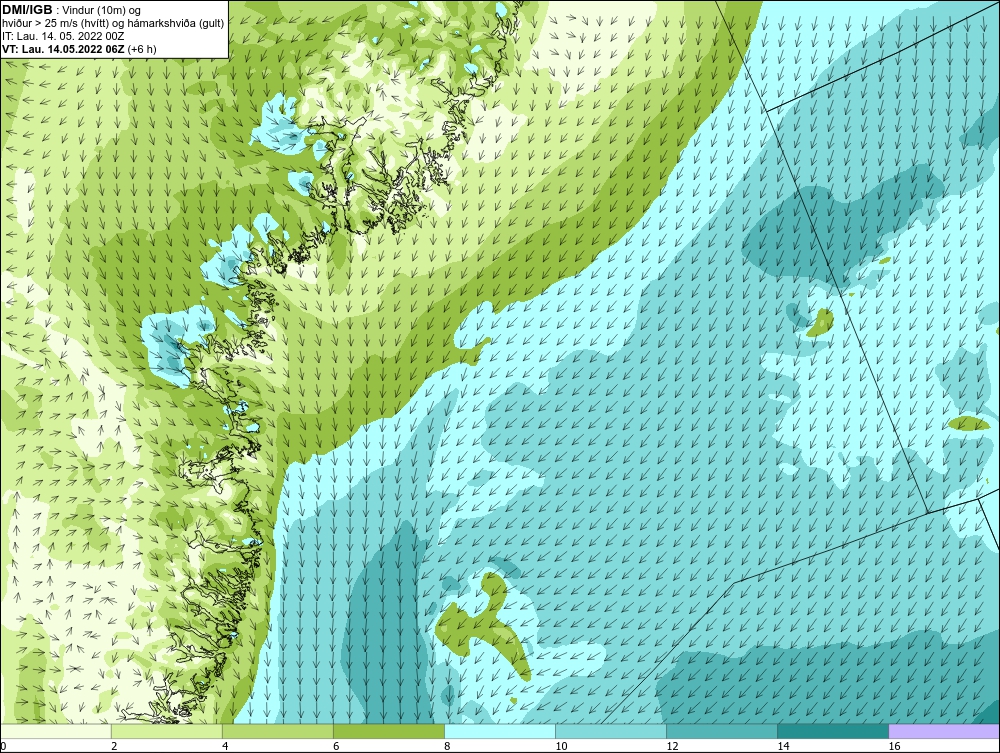Click the legend label '16'

[x=894, y=747]
